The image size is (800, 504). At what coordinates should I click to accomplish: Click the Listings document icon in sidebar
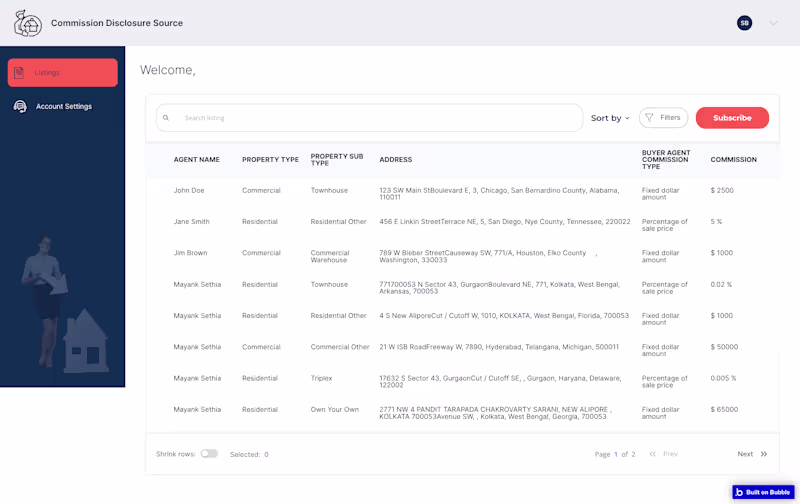pos(19,72)
